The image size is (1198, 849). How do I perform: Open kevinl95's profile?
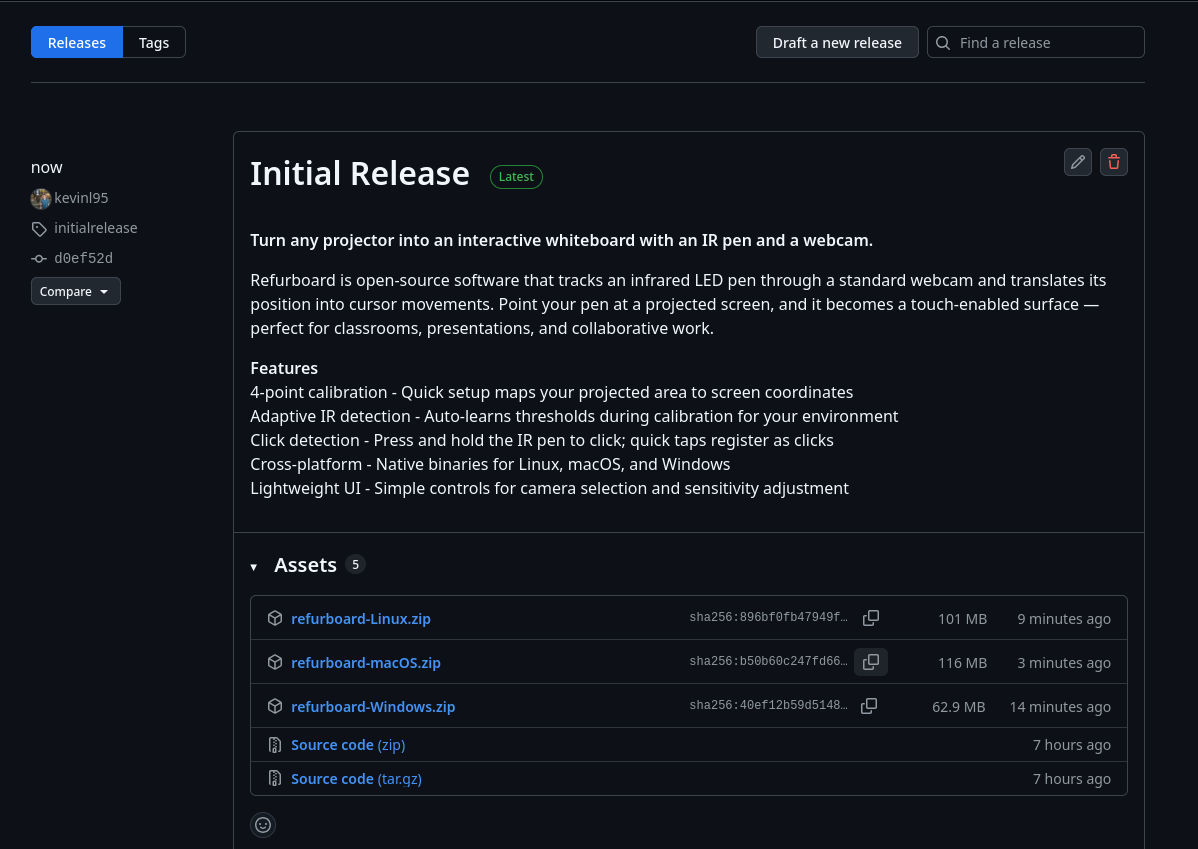coord(82,198)
